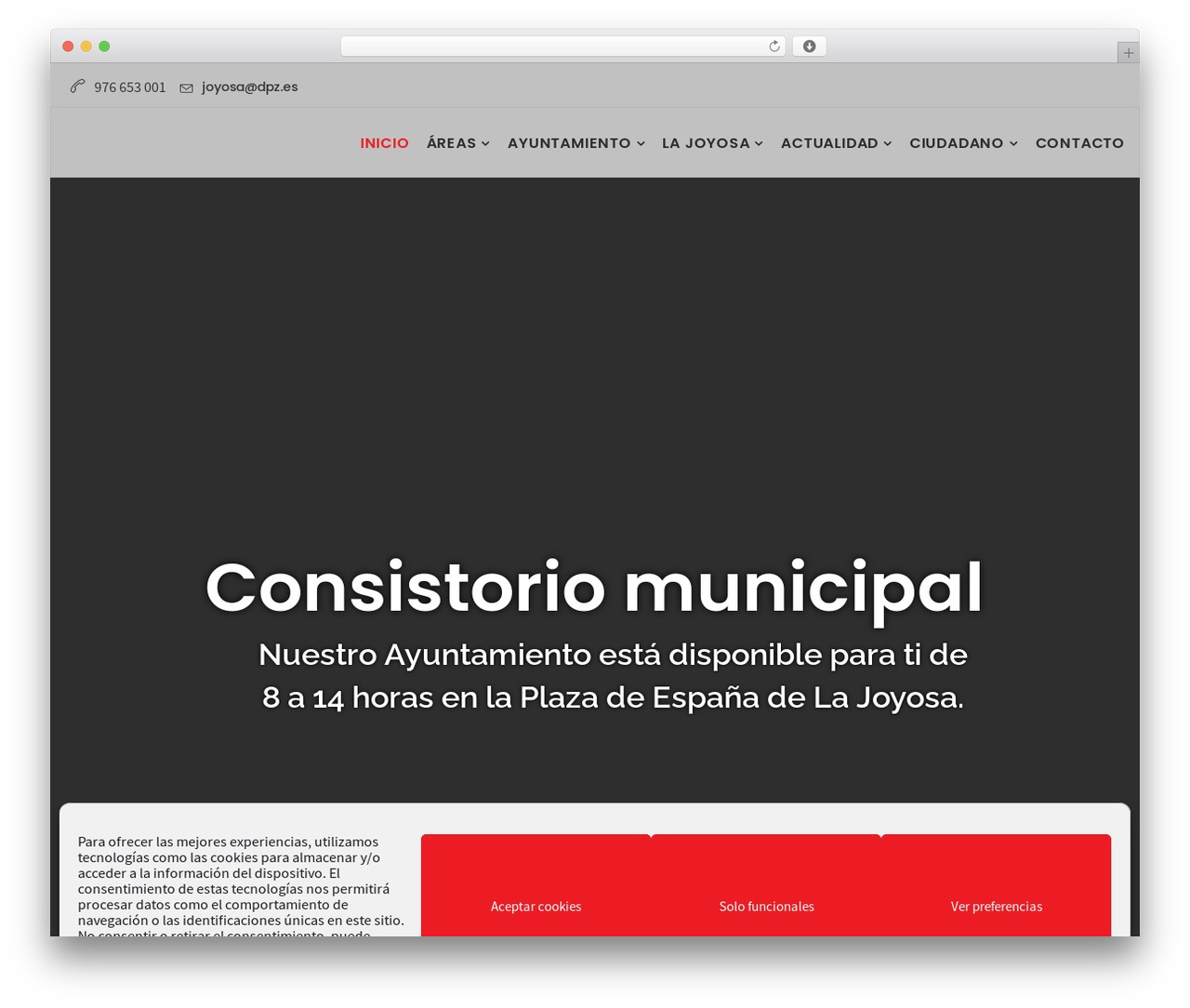Open the CIUDADANO menu label
1190x1008 pixels.
click(x=956, y=143)
